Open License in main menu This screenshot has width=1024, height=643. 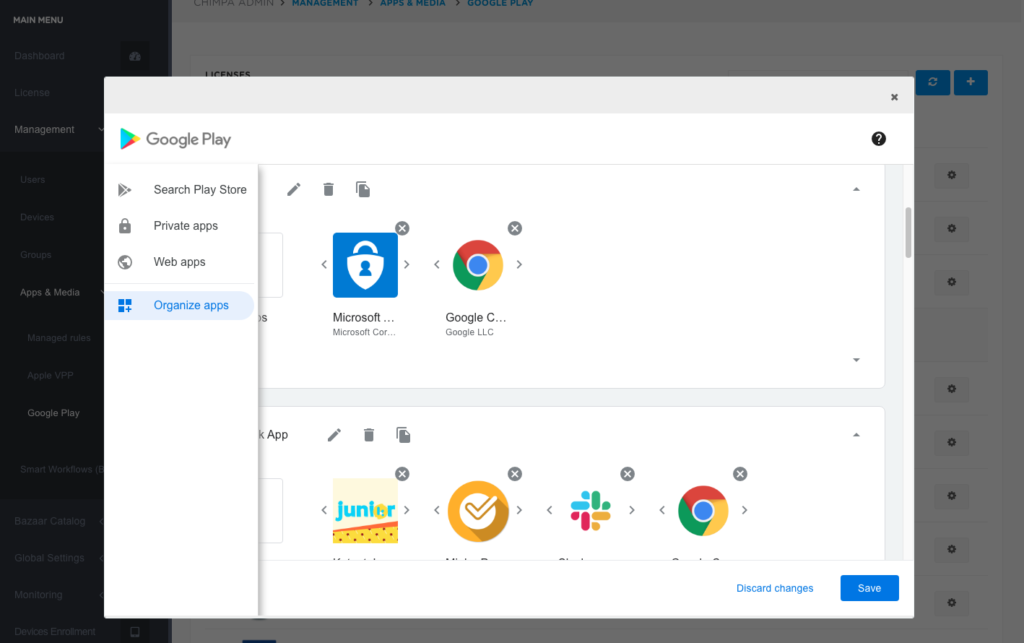tap(32, 93)
